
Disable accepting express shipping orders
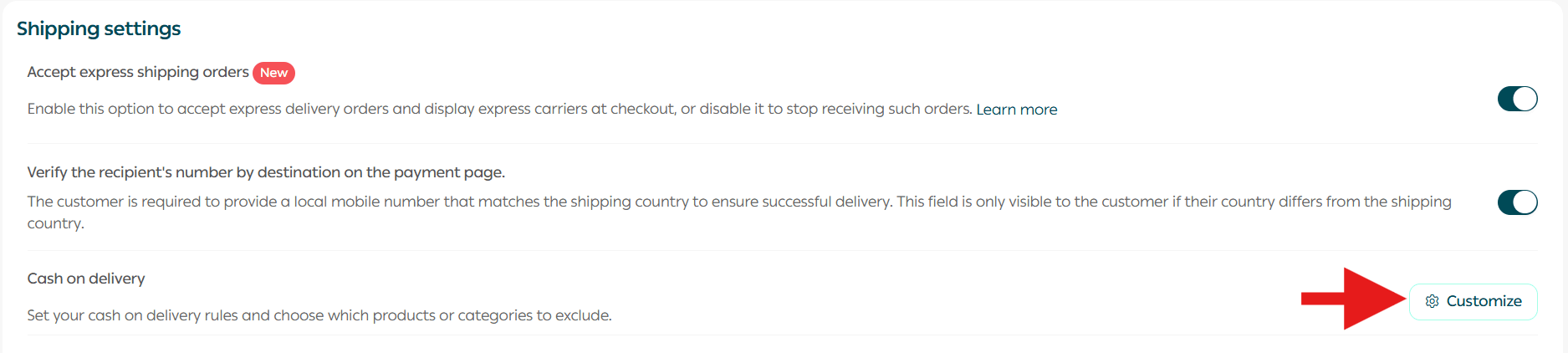click(1517, 99)
